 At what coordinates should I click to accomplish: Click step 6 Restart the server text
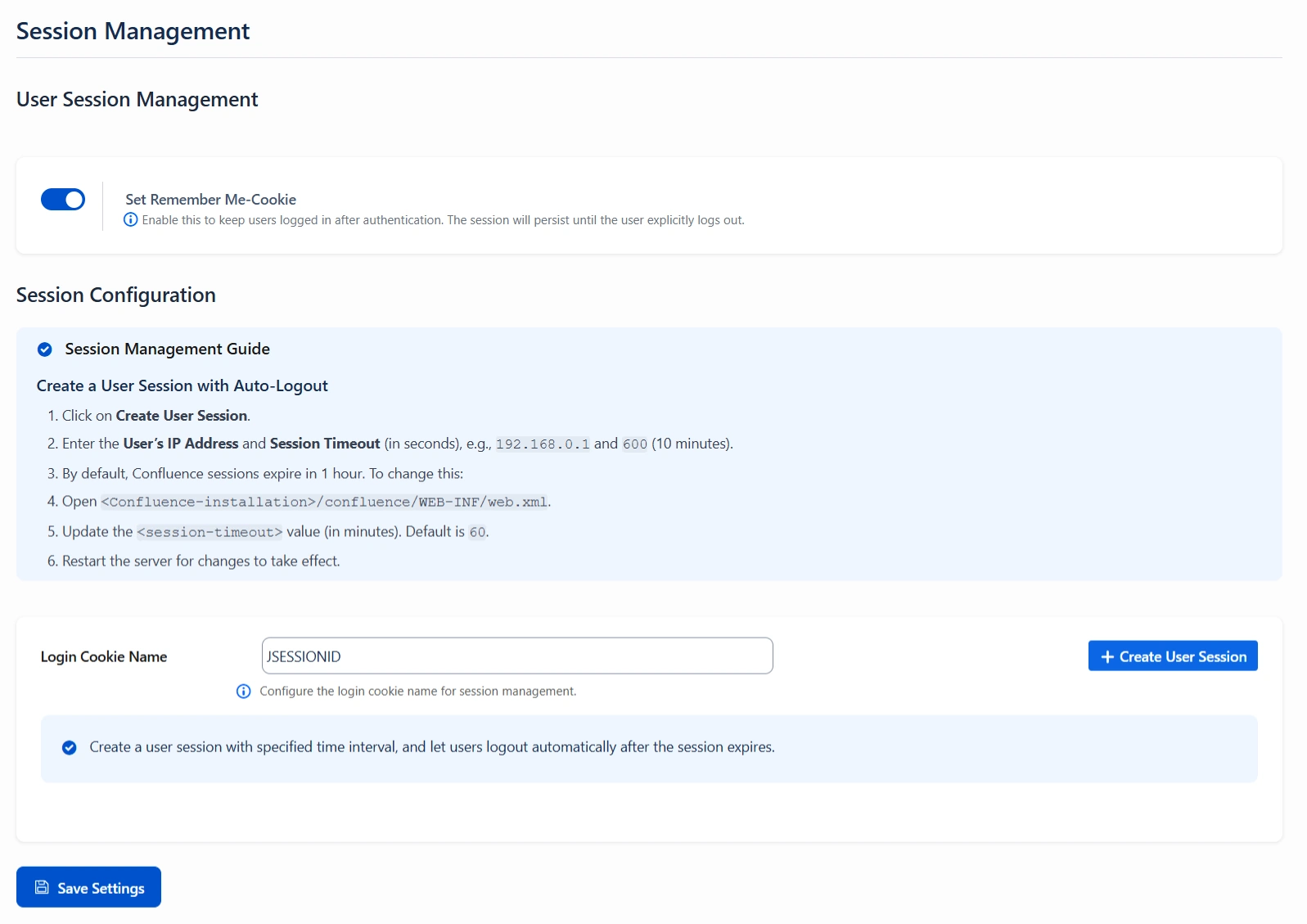pyautogui.click(x=201, y=561)
